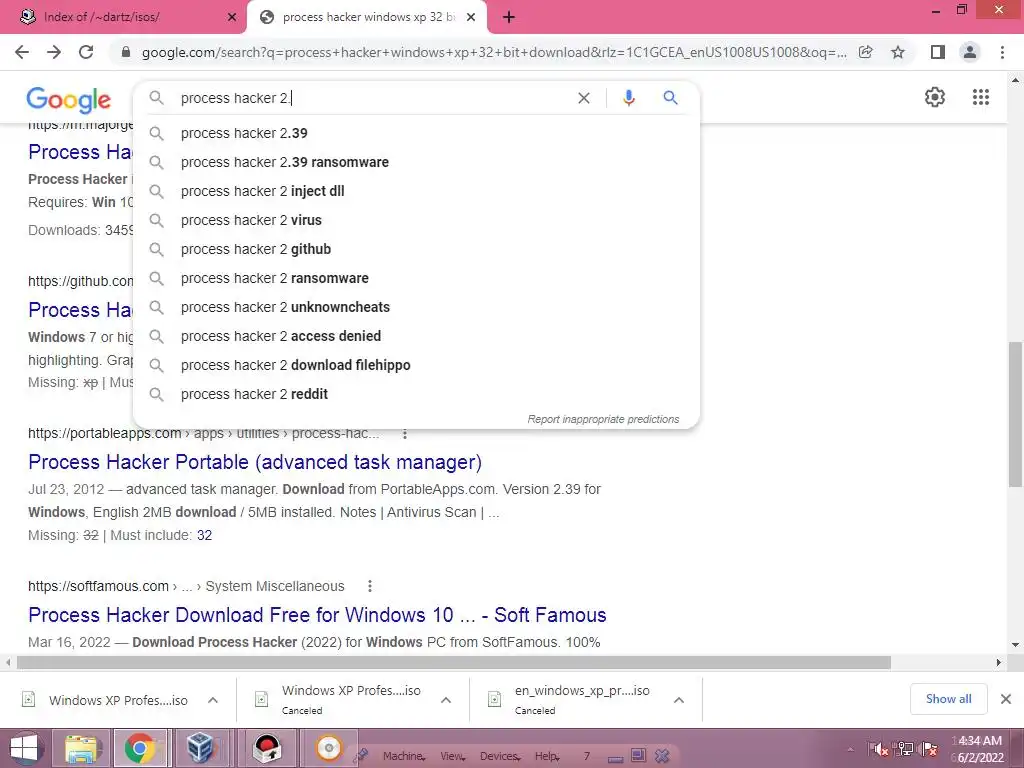Choose suggestion process hacker 2 inject dll

tap(417, 191)
